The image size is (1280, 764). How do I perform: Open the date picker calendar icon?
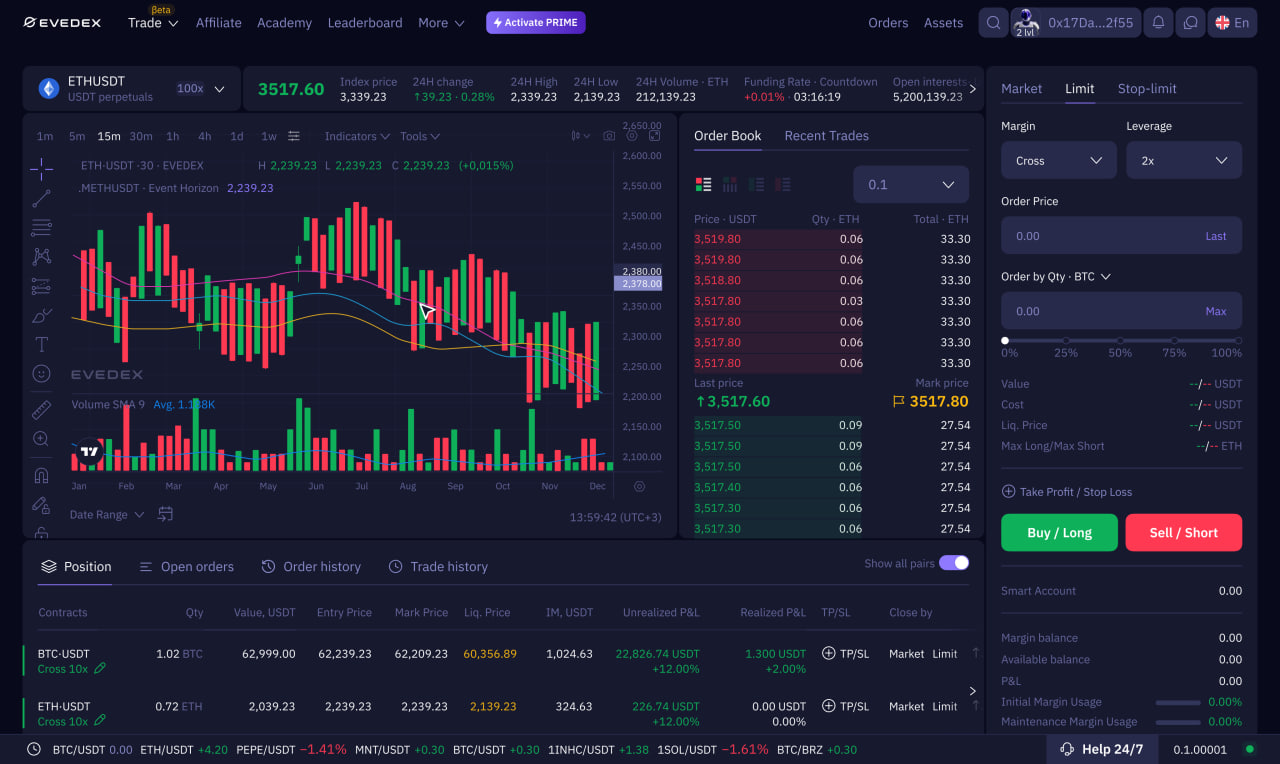tap(166, 514)
